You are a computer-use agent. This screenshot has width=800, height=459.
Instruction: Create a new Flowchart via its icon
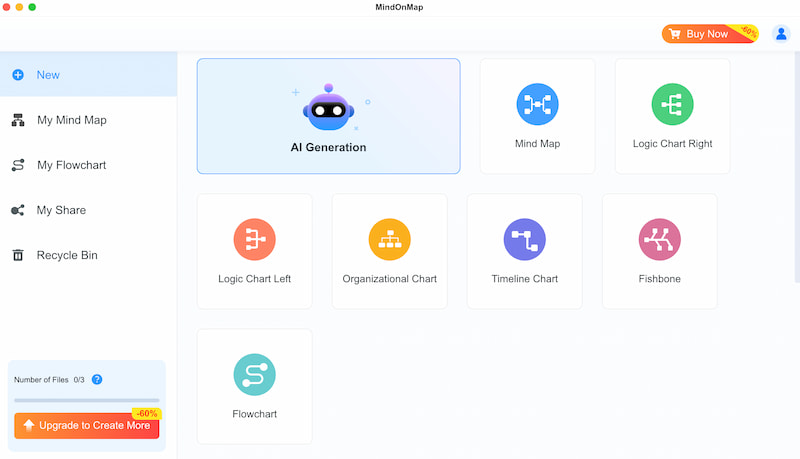254,374
